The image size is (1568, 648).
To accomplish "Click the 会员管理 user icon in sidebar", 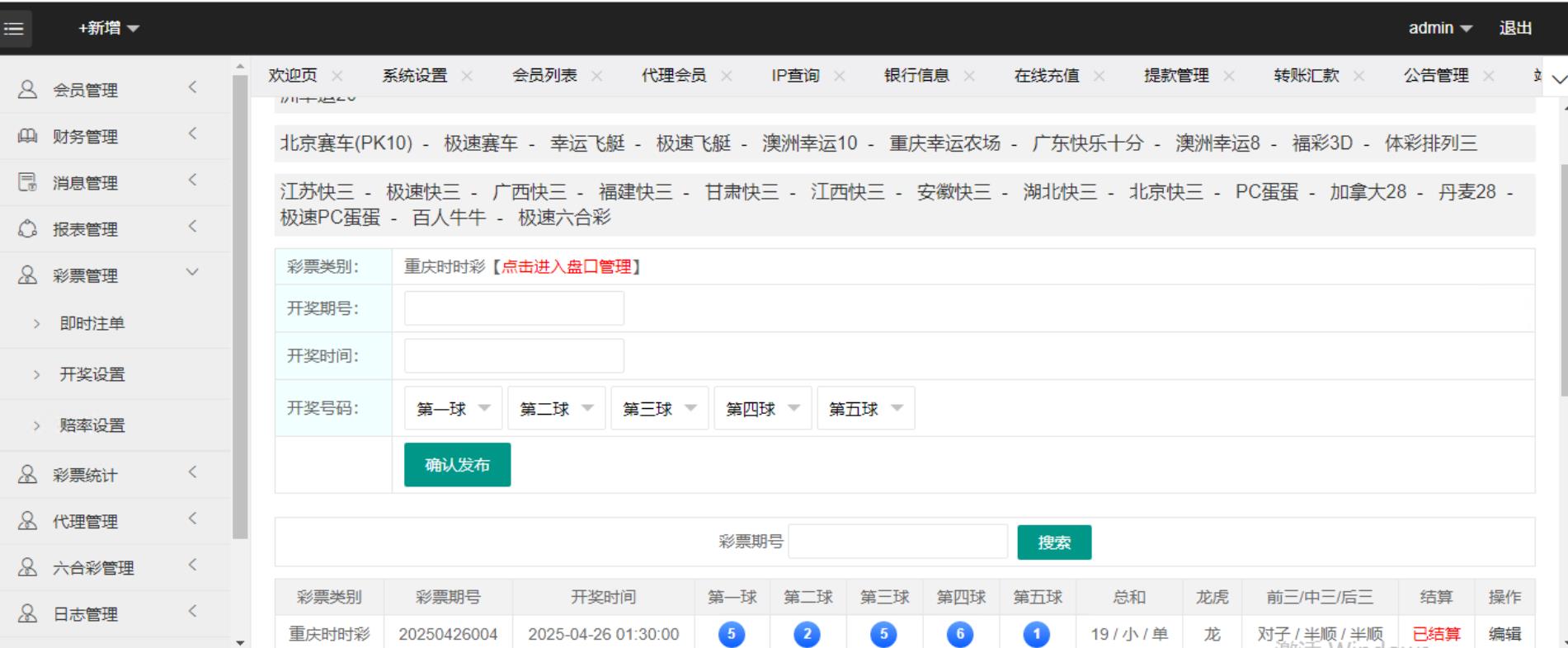I will [27, 90].
